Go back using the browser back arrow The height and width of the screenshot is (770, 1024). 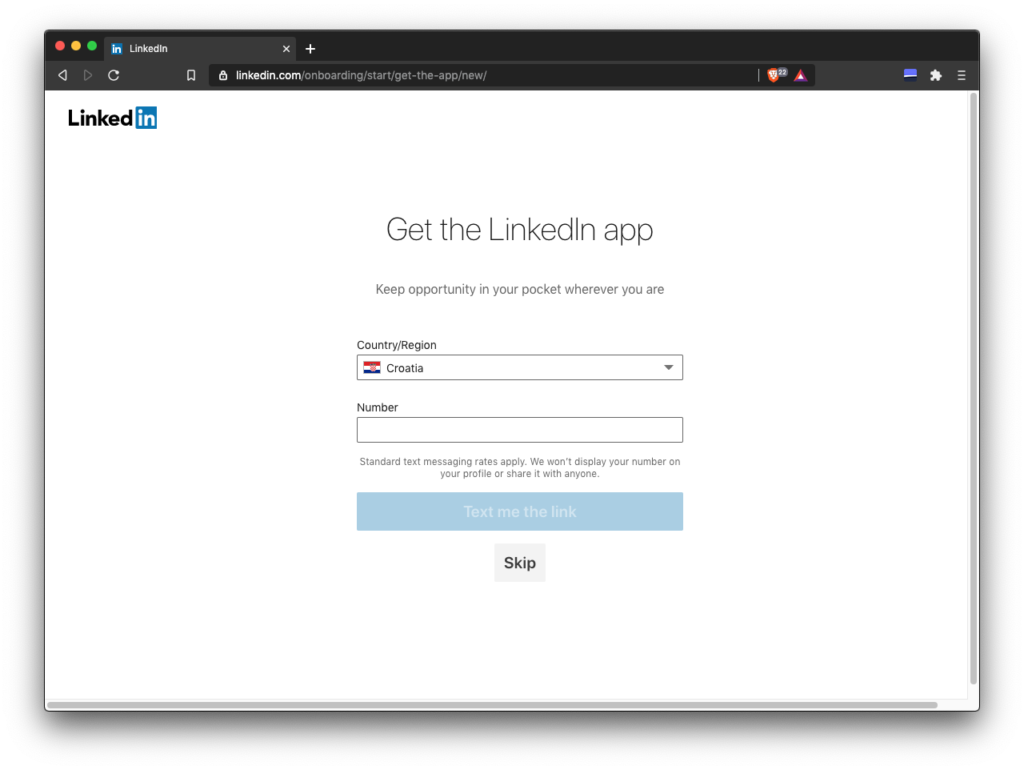(62, 75)
